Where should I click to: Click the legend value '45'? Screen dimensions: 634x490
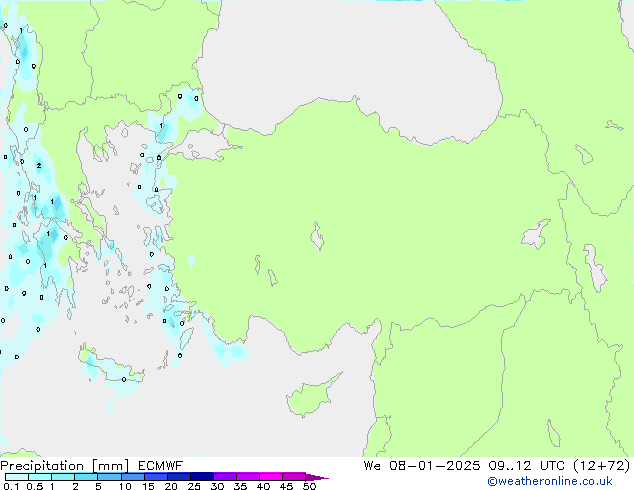coord(286,486)
